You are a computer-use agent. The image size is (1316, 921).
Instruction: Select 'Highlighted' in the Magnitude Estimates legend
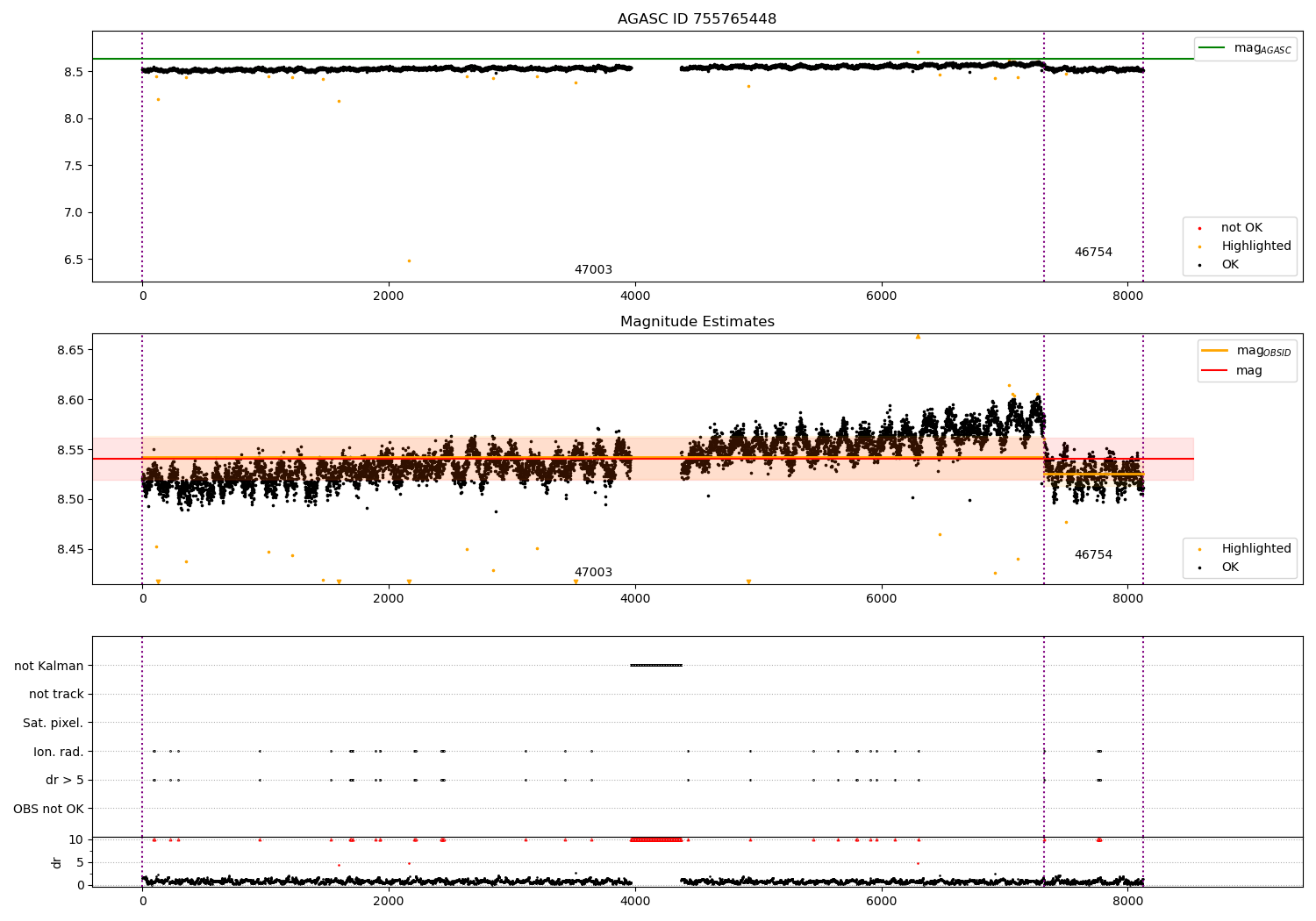[1256, 549]
